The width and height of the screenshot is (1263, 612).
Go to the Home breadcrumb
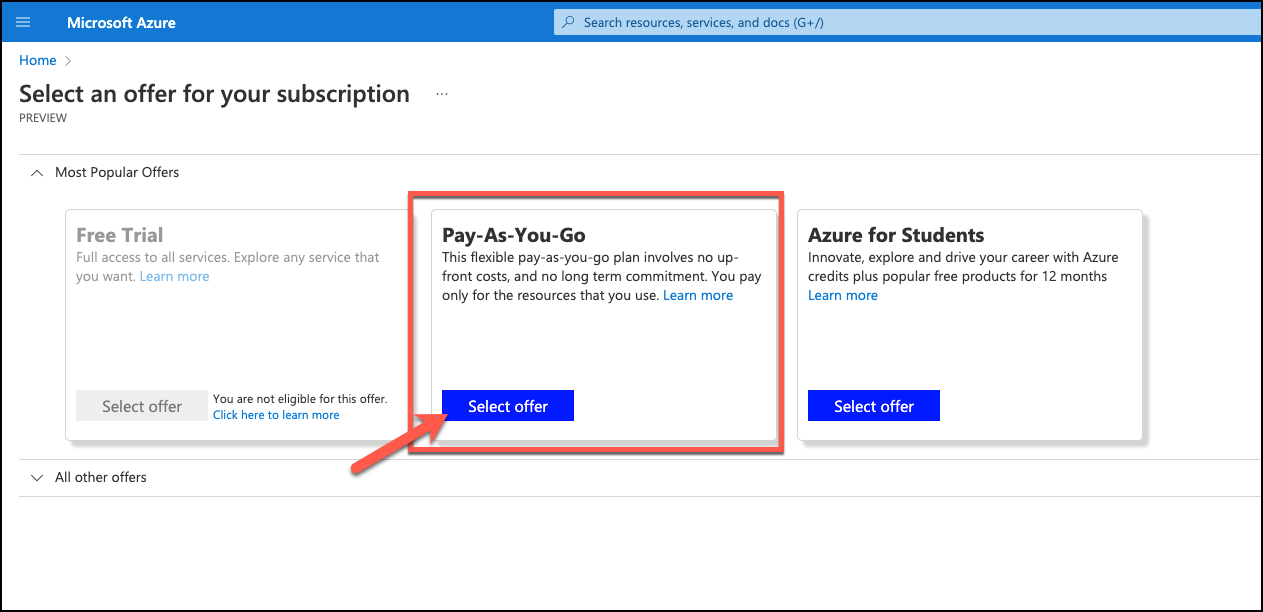(x=38, y=60)
